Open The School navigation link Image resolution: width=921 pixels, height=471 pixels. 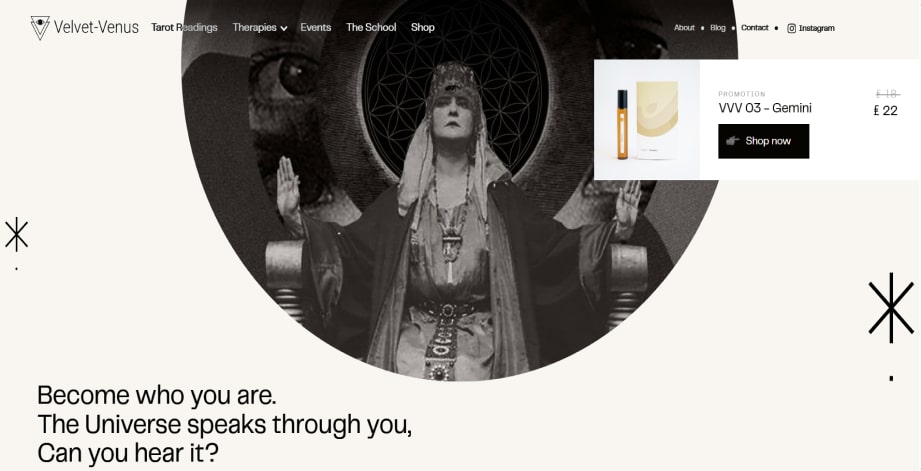(x=371, y=27)
